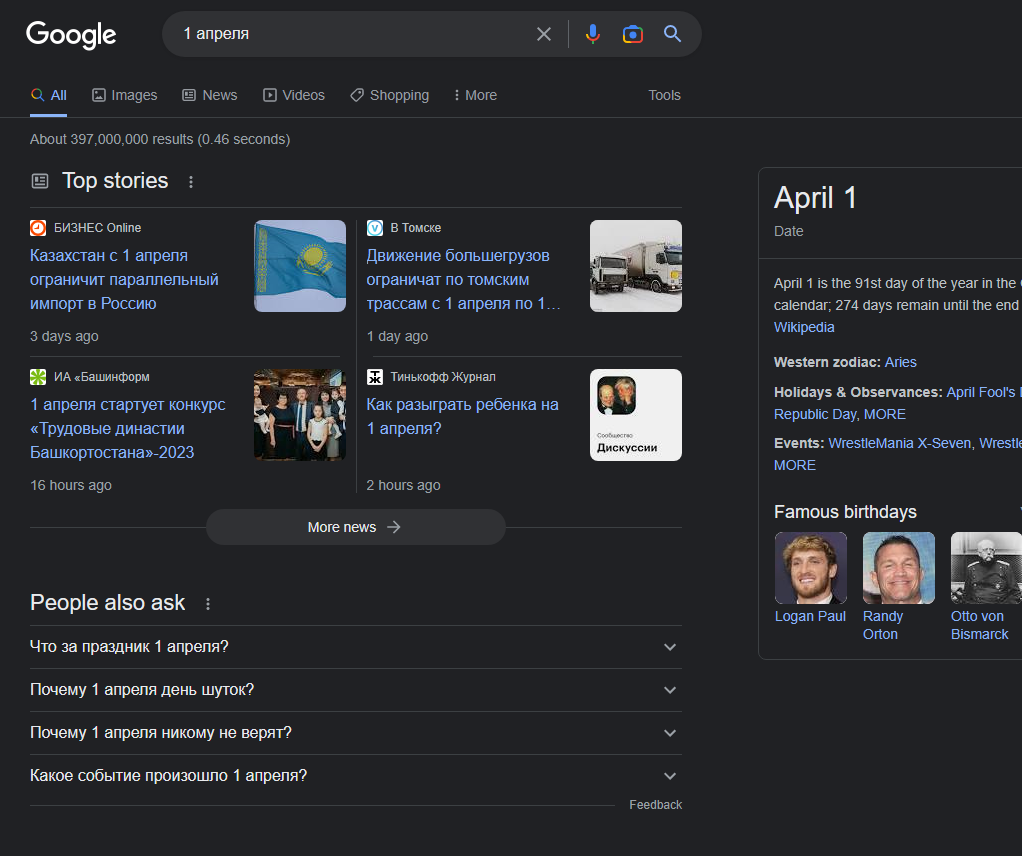Click the More news button
This screenshot has width=1022, height=856.
pos(355,527)
